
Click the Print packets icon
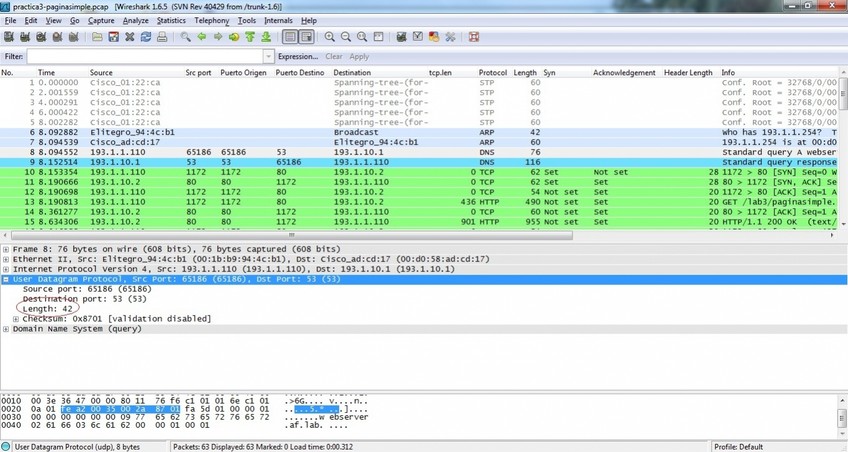pyautogui.click(x=162, y=37)
